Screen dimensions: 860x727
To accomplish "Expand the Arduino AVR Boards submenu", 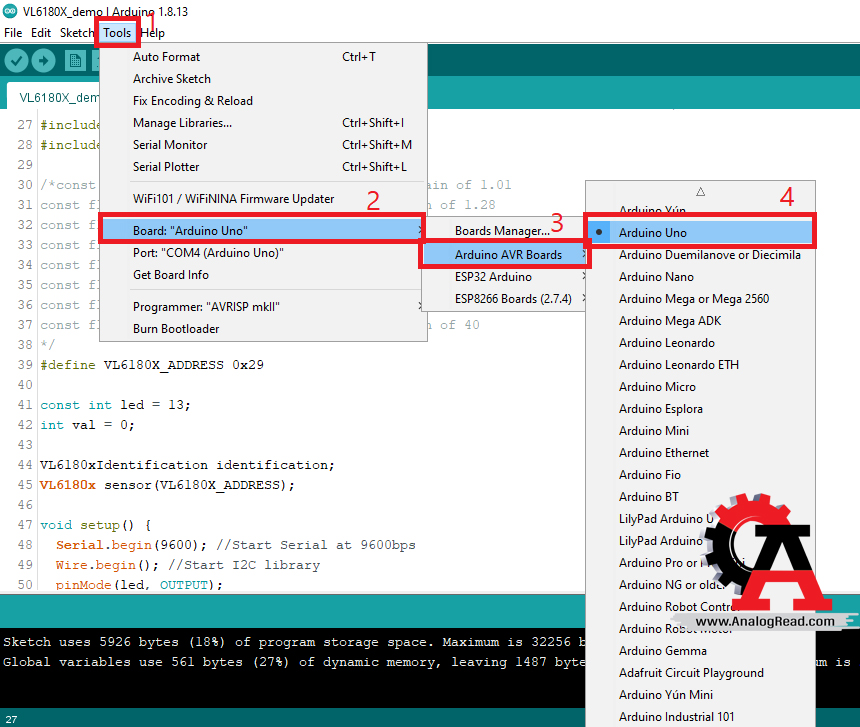I will [505, 255].
